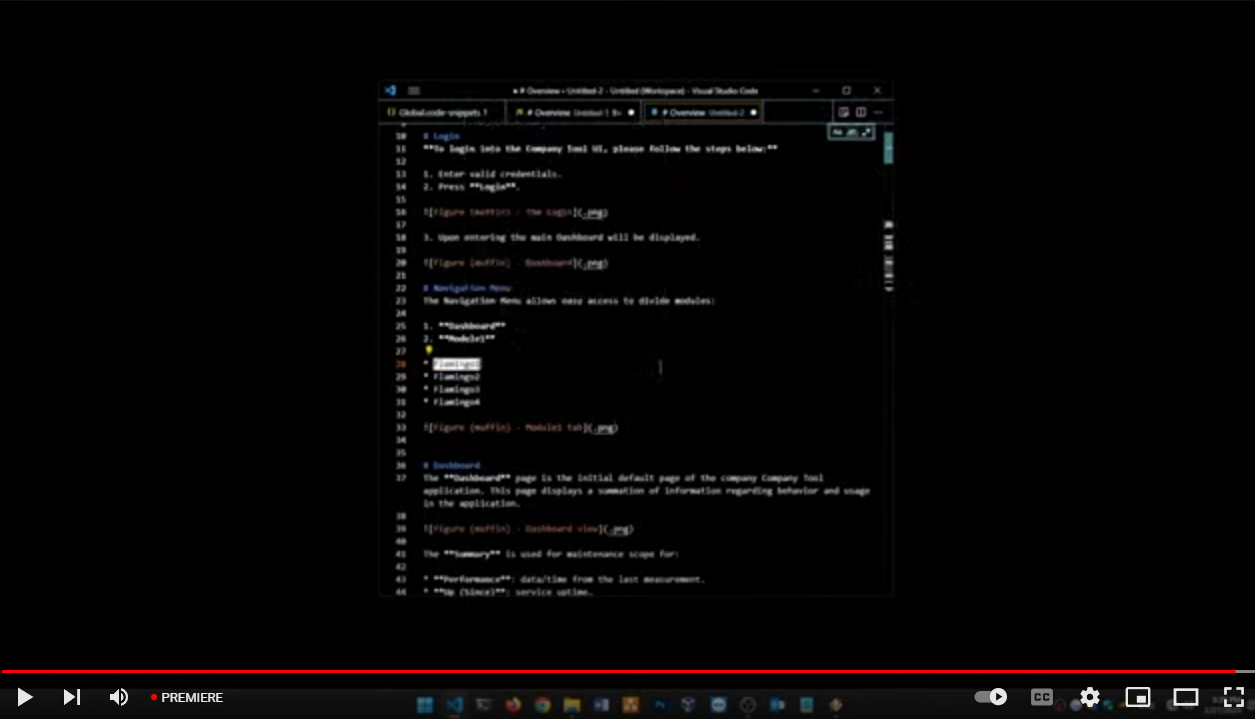Click the VS Code editor scrollbar thumb

point(888,147)
